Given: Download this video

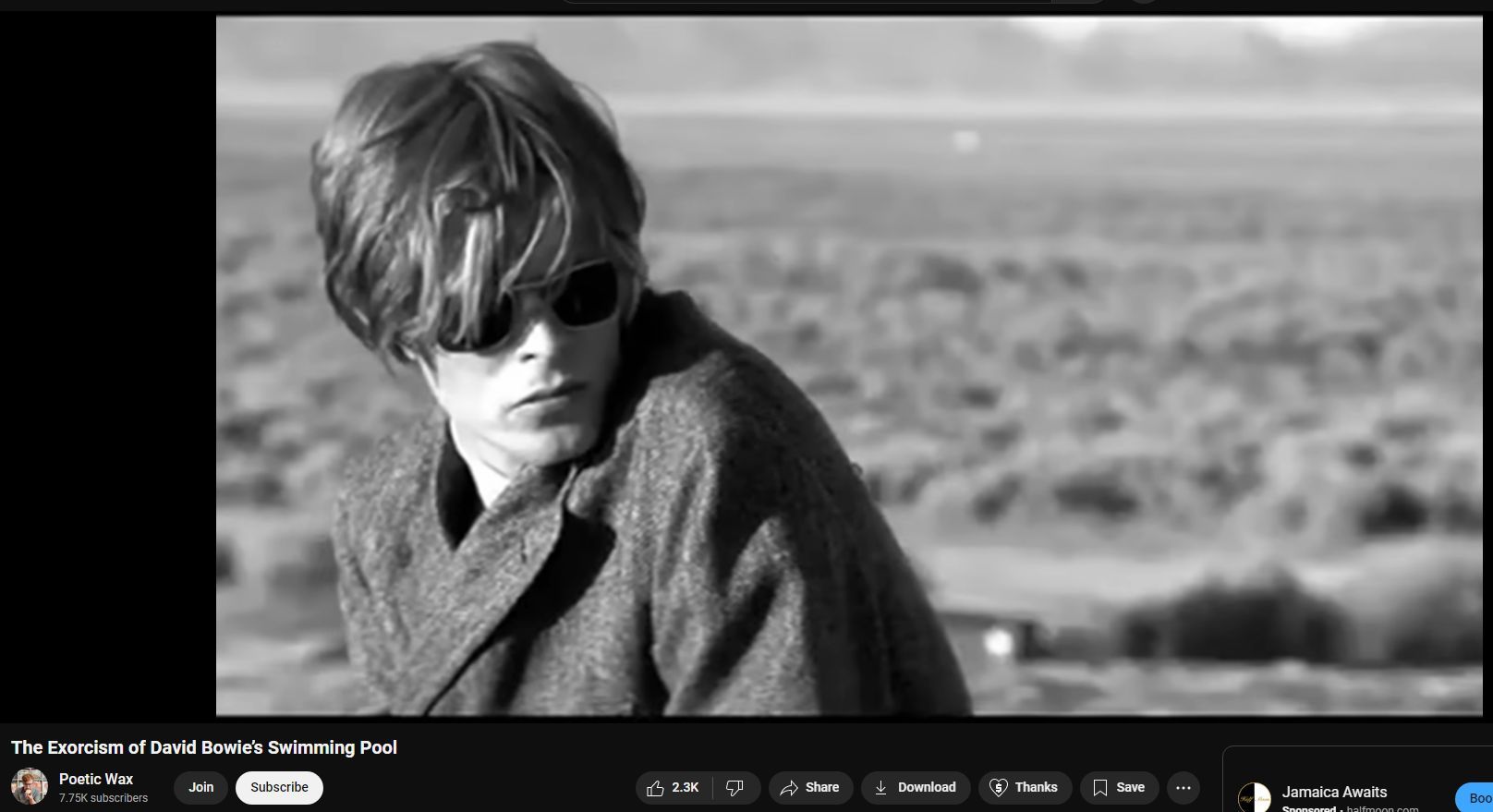Looking at the screenshot, I should pyautogui.click(x=915, y=787).
